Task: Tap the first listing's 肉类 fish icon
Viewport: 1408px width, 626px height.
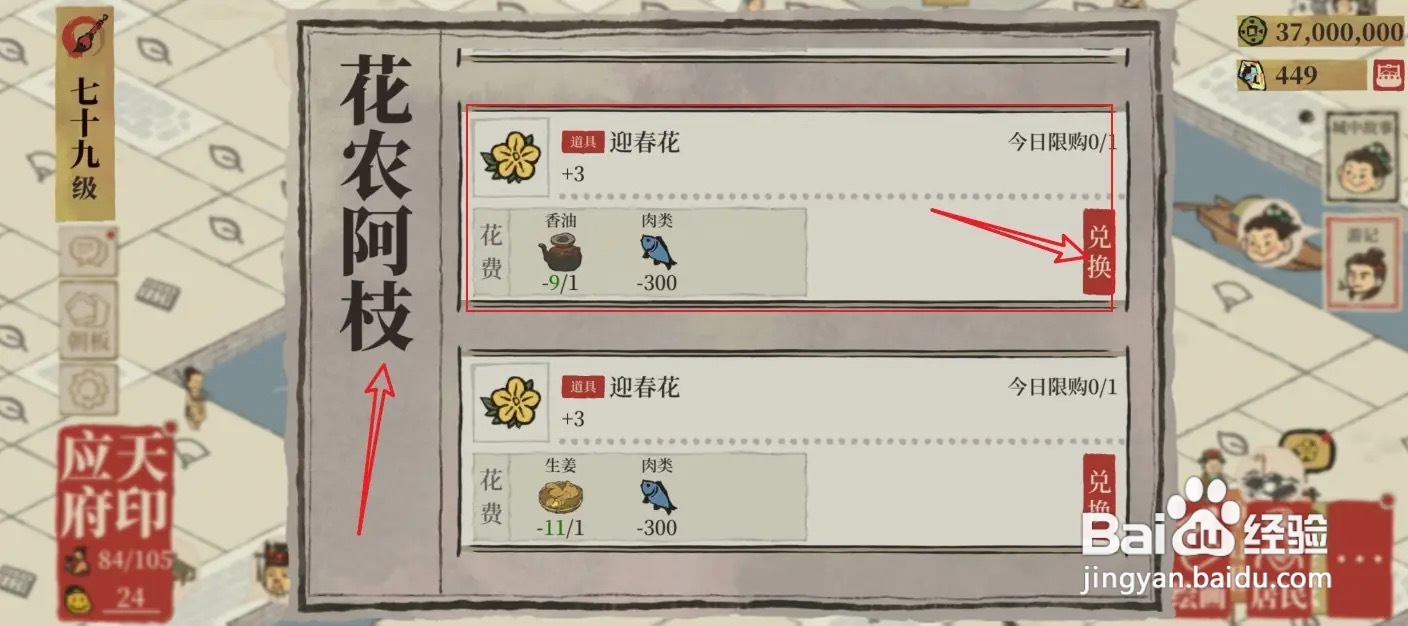Action: 657,251
